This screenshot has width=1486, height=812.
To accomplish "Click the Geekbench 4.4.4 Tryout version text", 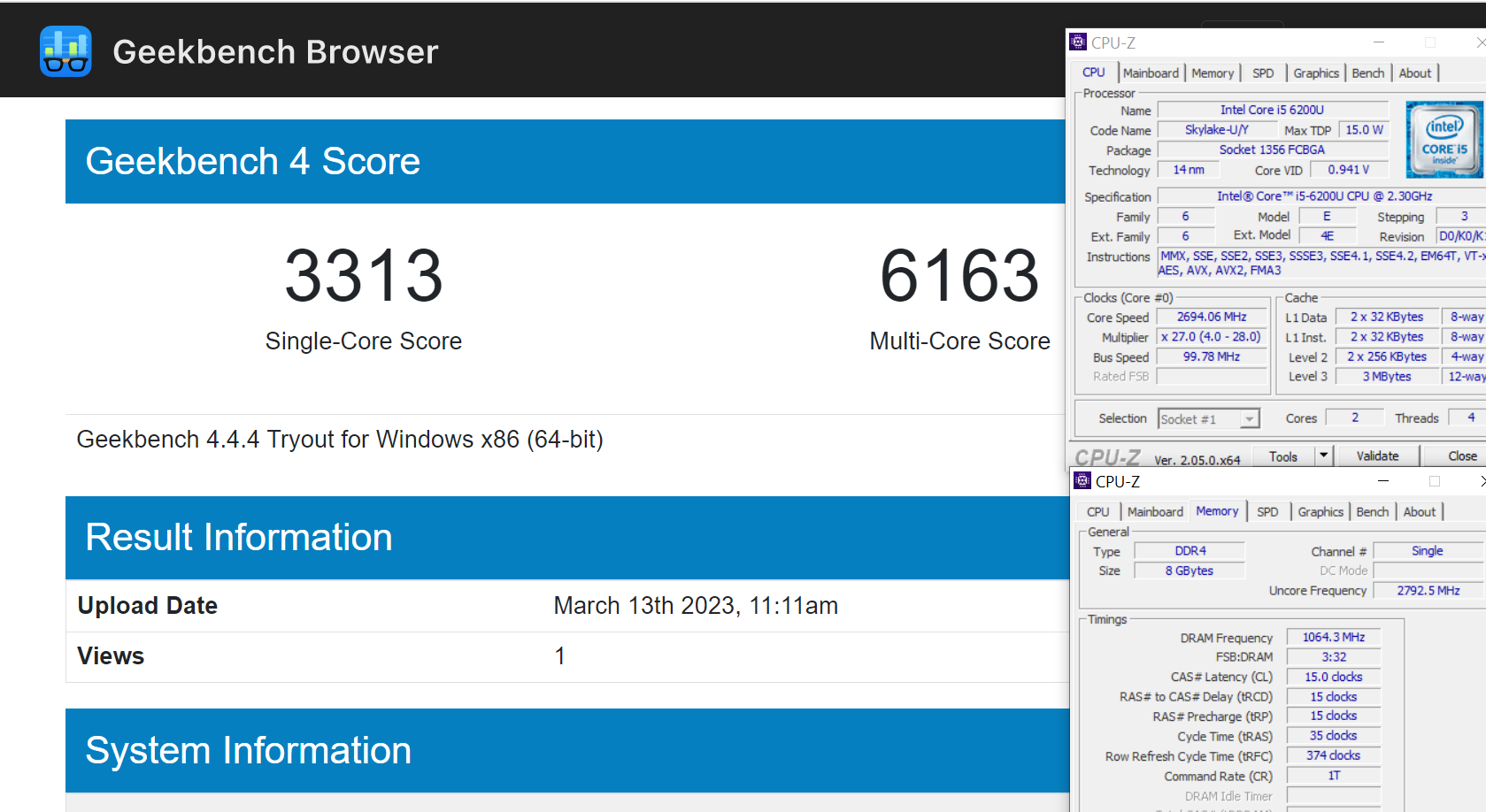I will (x=340, y=440).
